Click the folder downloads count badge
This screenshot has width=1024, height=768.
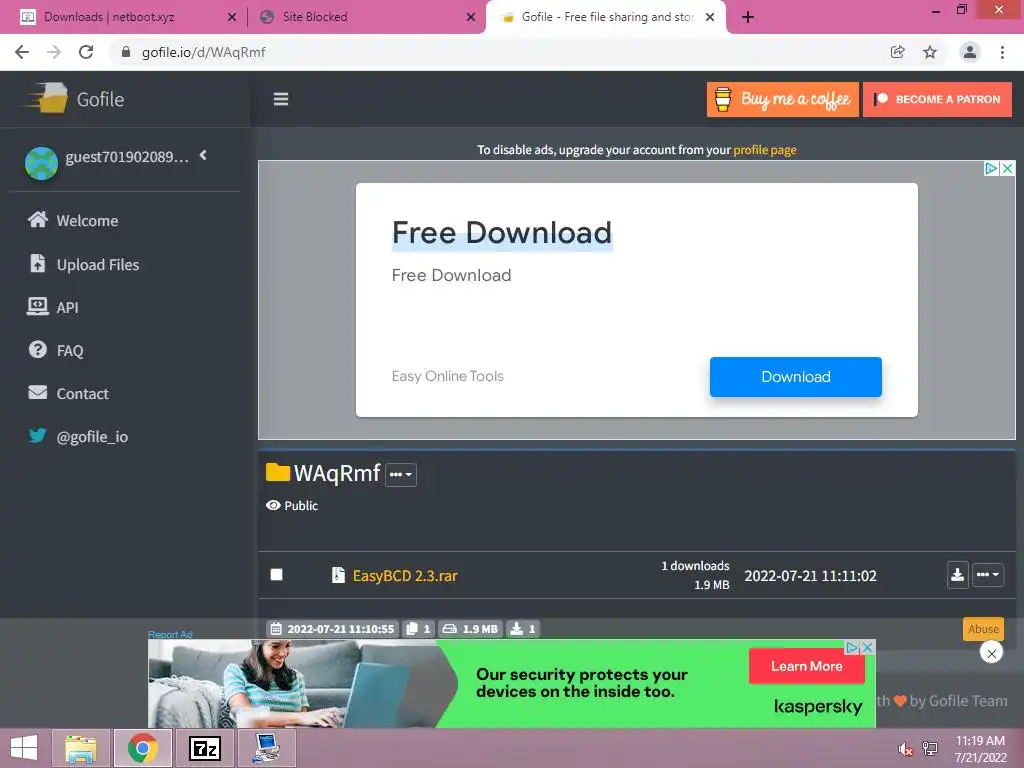tap(522, 629)
